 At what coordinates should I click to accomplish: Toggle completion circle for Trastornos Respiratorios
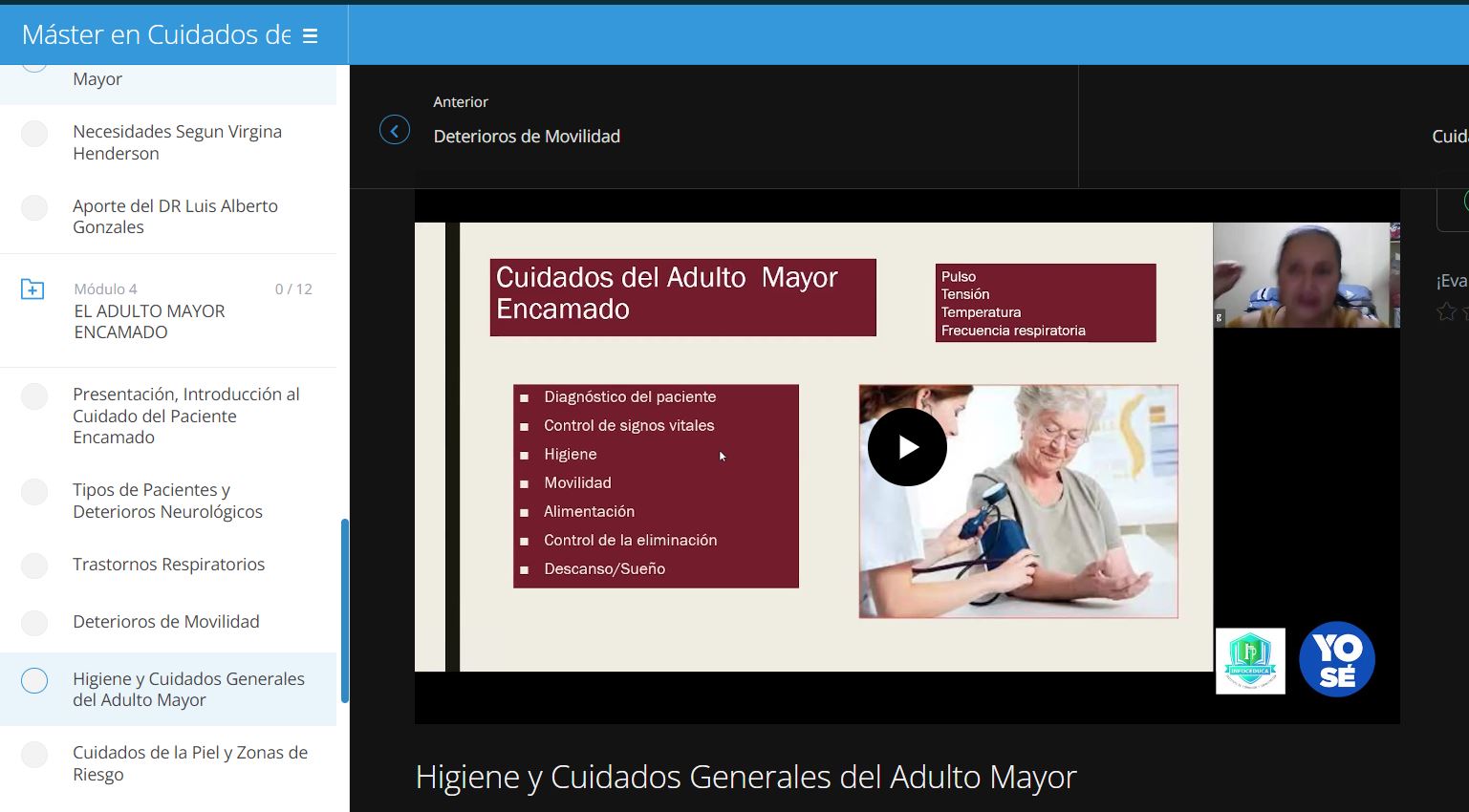coord(34,566)
